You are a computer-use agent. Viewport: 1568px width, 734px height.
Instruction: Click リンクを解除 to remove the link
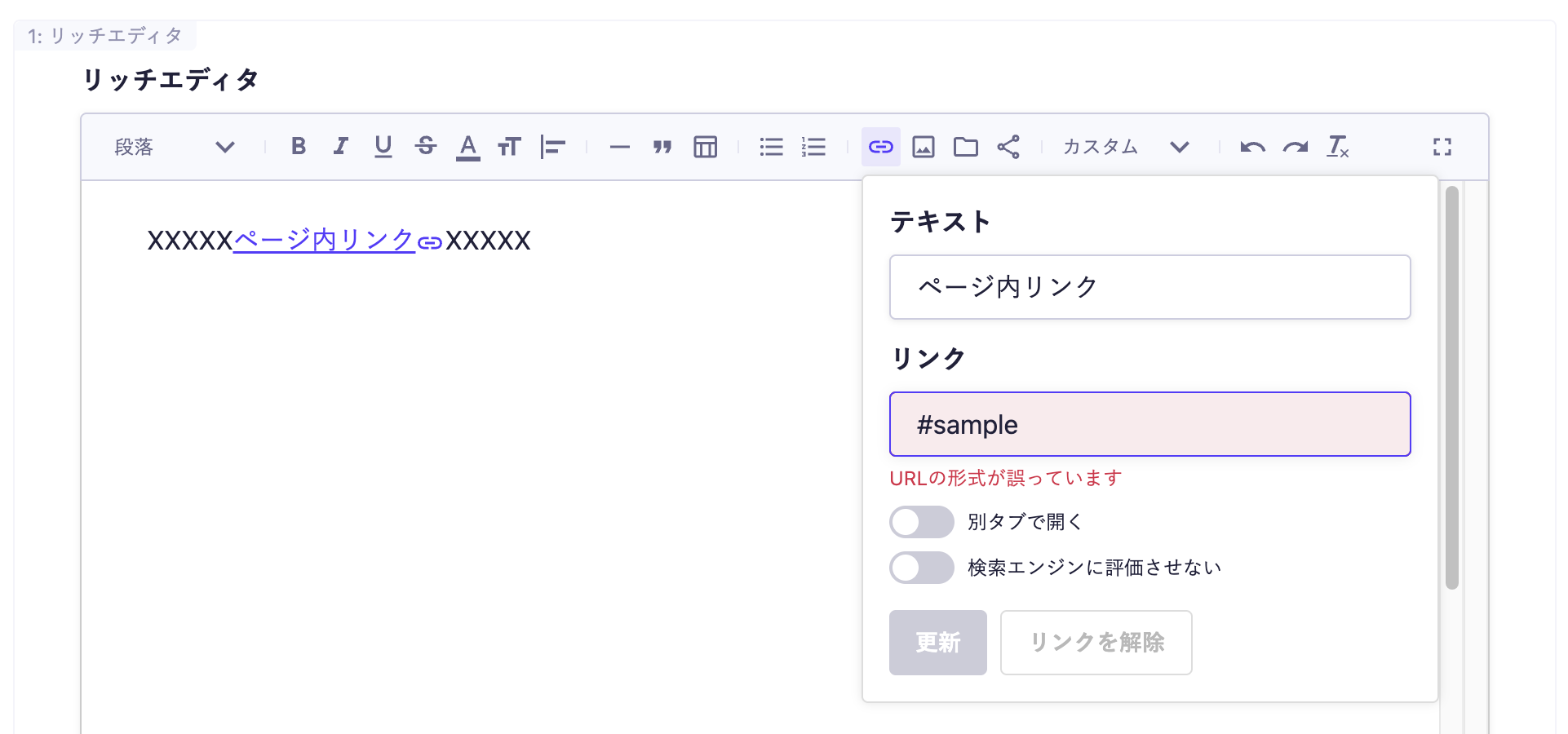pyautogui.click(x=1096, y=643)
